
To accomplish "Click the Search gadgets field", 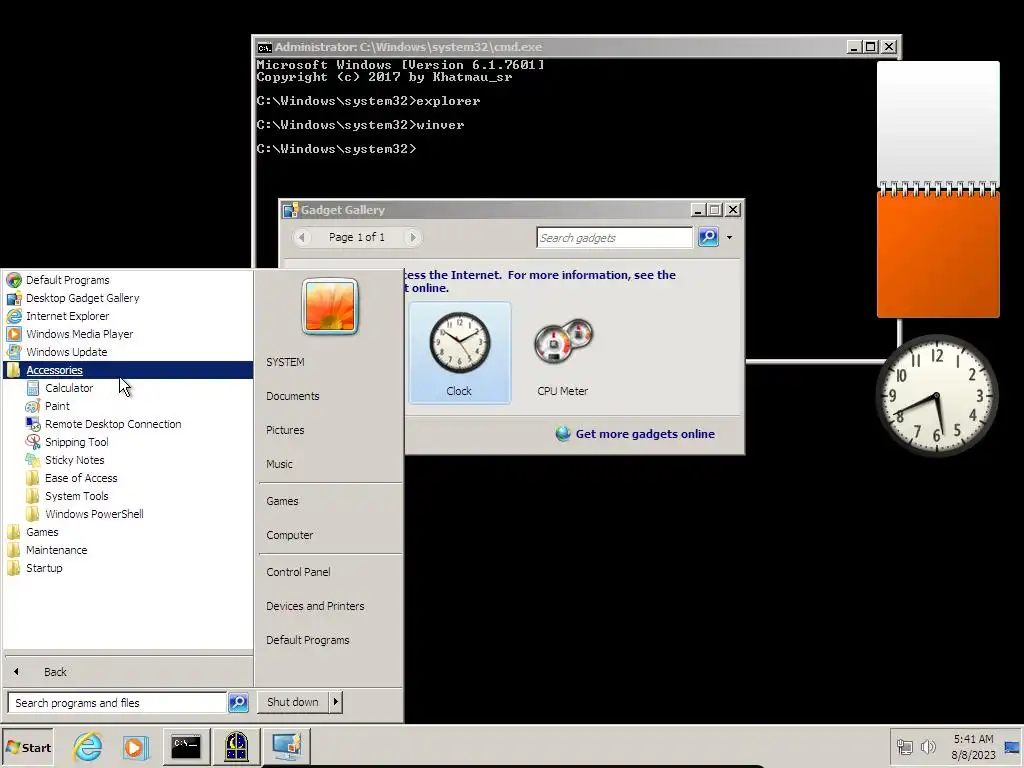I will point(615,238).
